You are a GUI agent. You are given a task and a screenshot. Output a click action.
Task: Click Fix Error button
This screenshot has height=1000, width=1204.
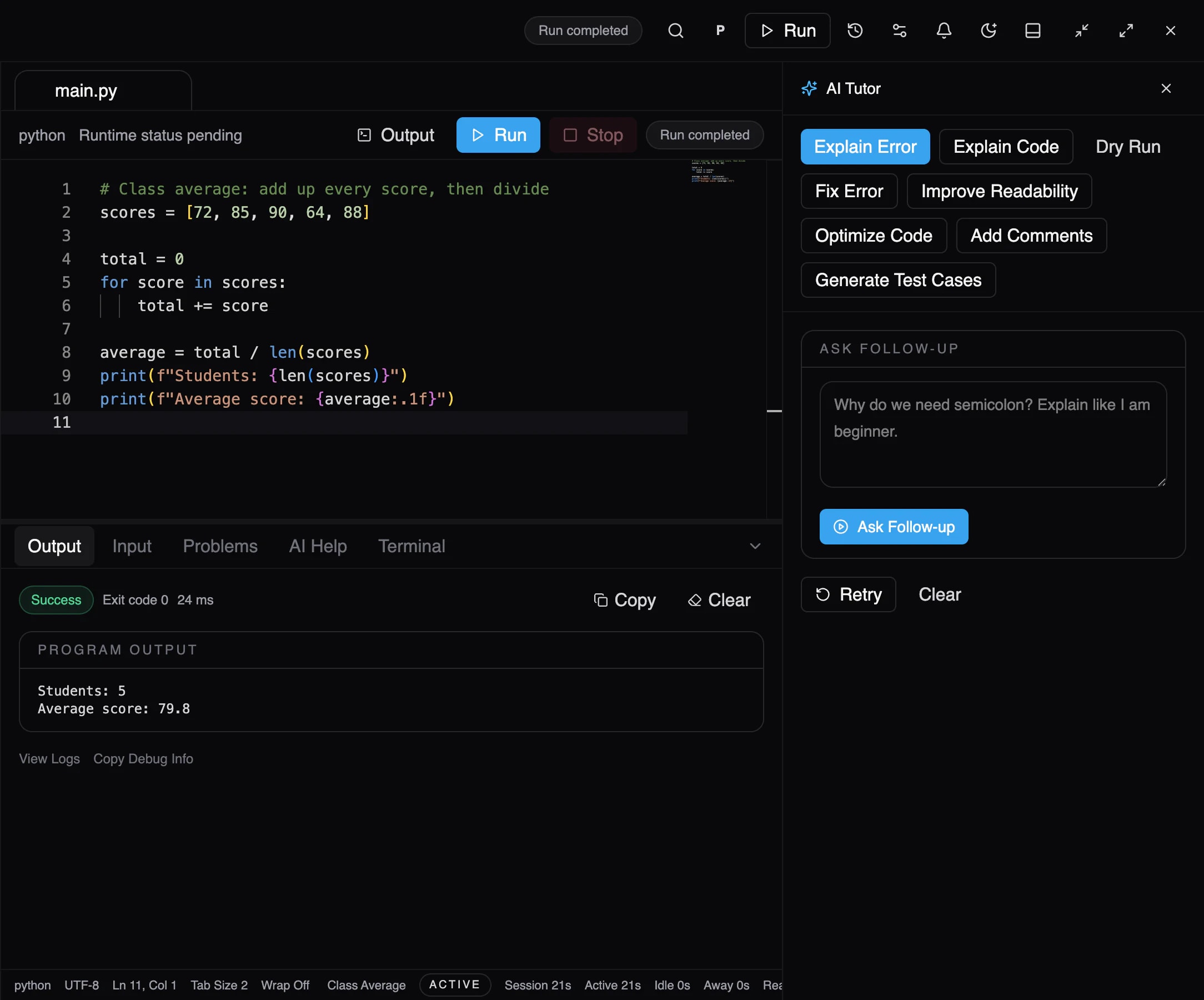[849, 191]
